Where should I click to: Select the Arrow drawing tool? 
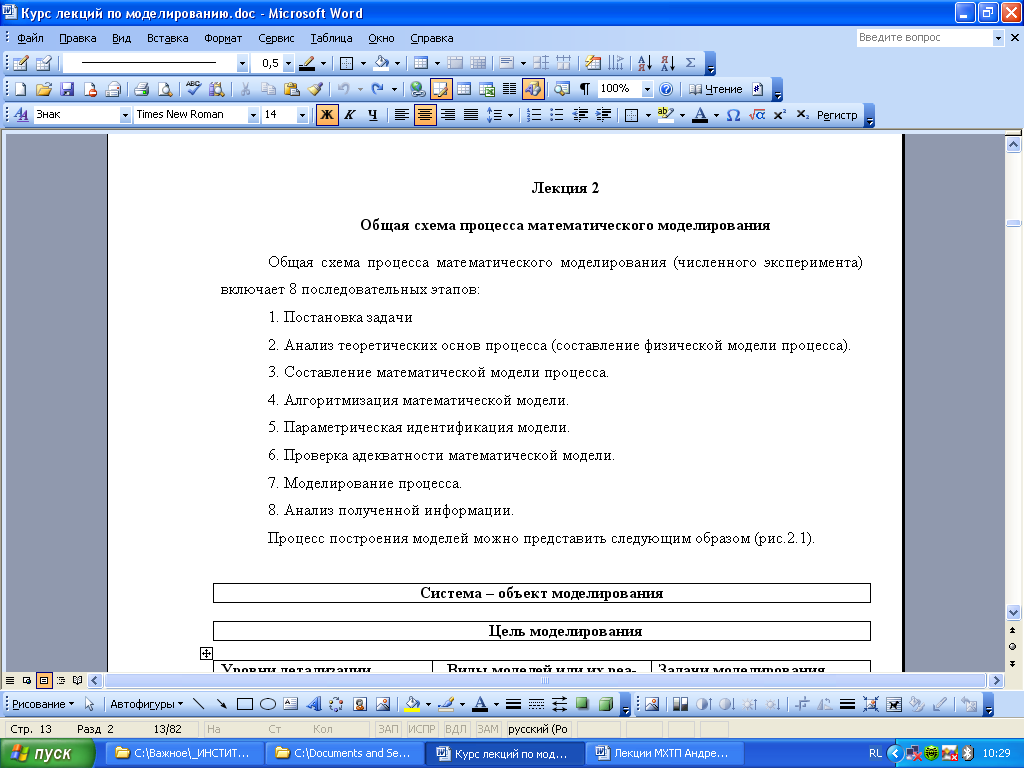222,704
